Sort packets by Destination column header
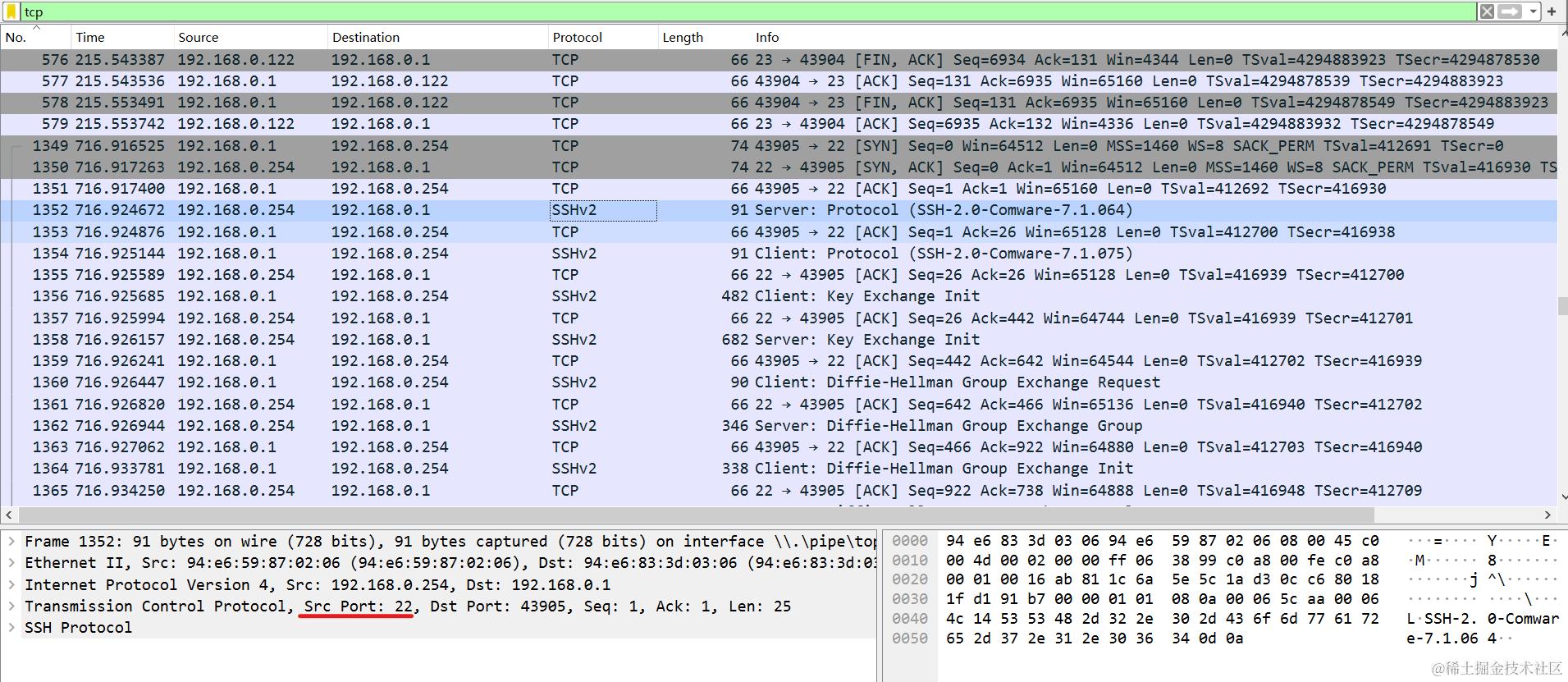1568x682 pixels. pyautogui.click(x=437, y=37)
